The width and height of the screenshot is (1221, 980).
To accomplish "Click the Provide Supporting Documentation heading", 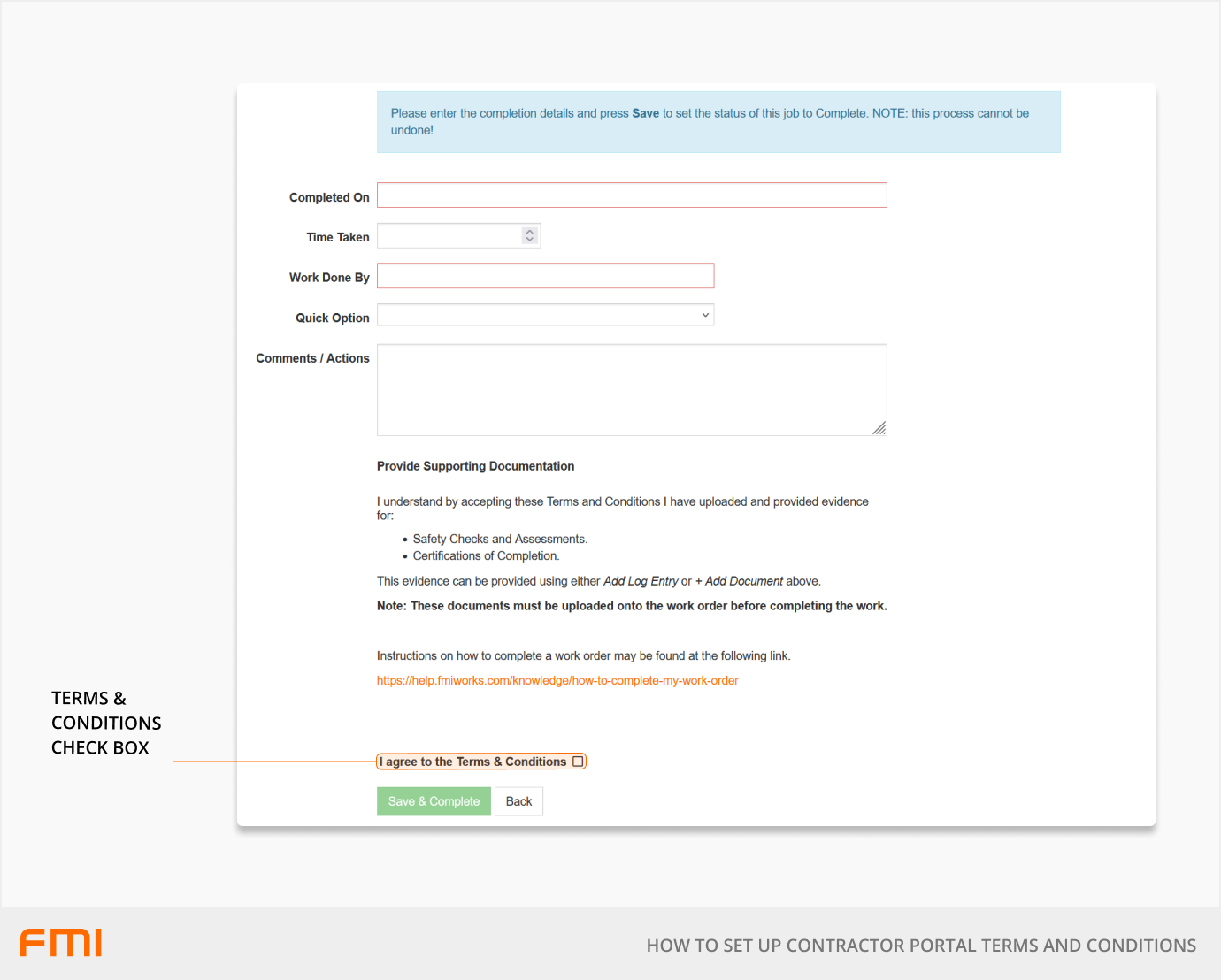I will click(475, 466).
